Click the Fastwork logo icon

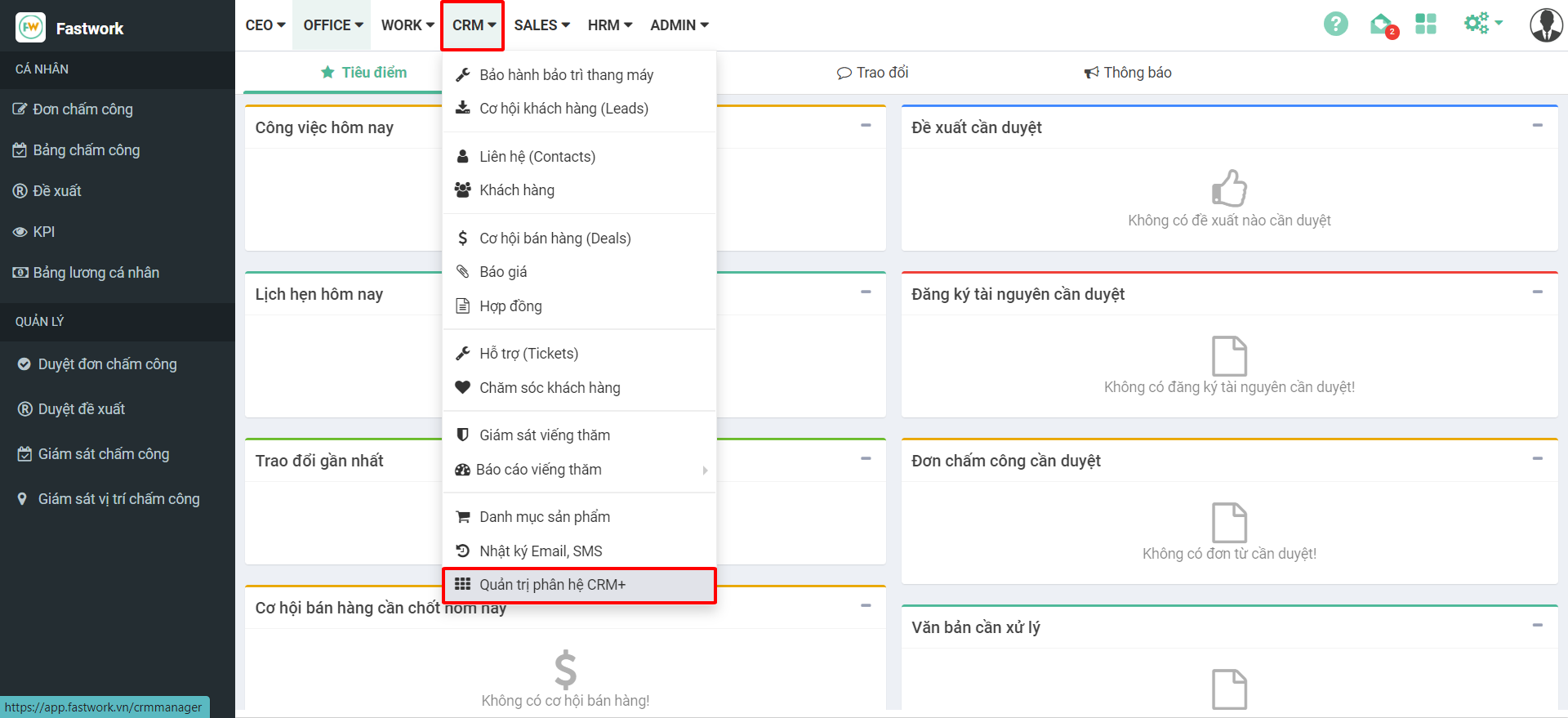coord(31,28)
